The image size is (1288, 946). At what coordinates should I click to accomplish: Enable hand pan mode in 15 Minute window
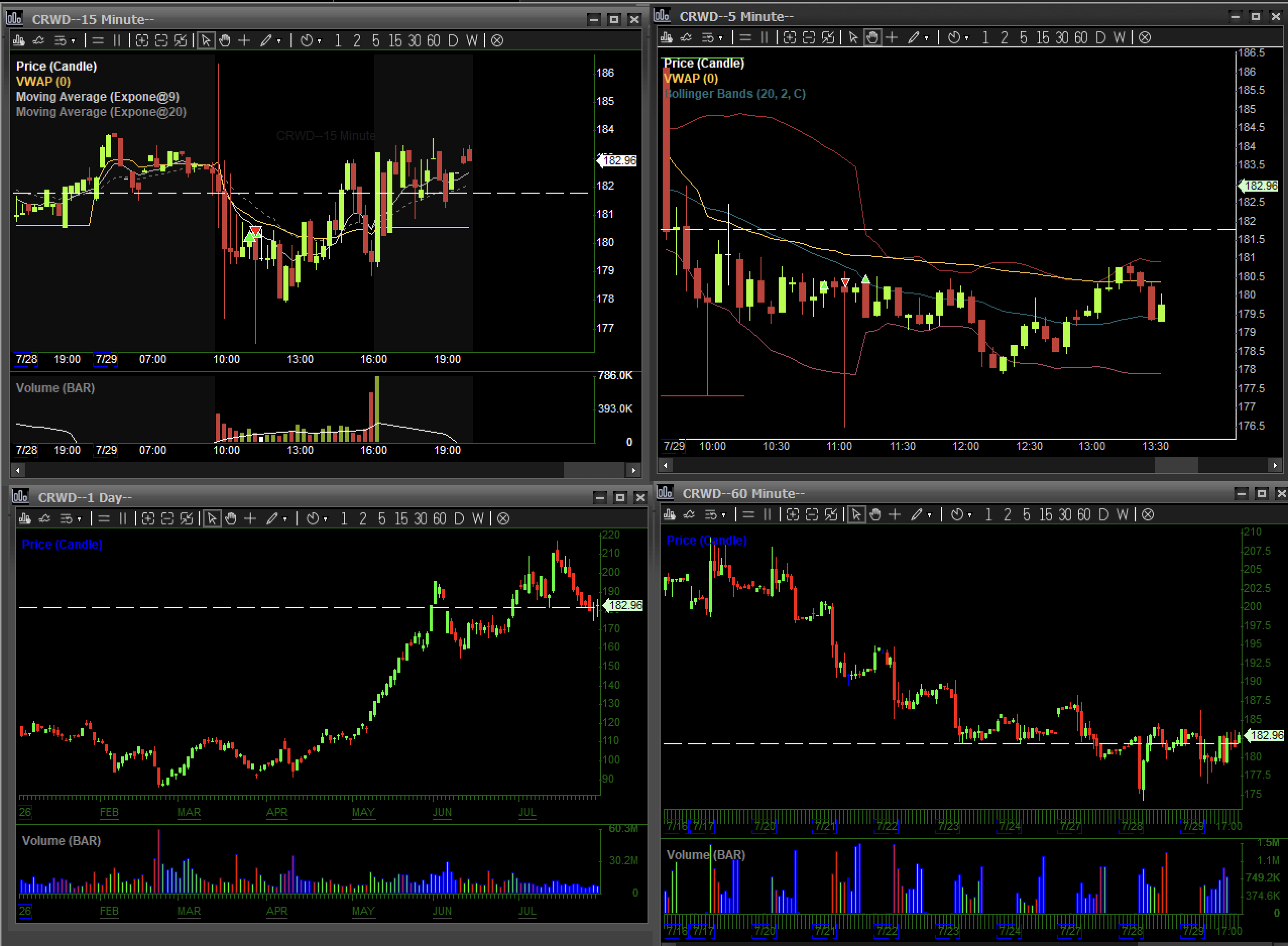pyautogui.click(x=225, y=41)
